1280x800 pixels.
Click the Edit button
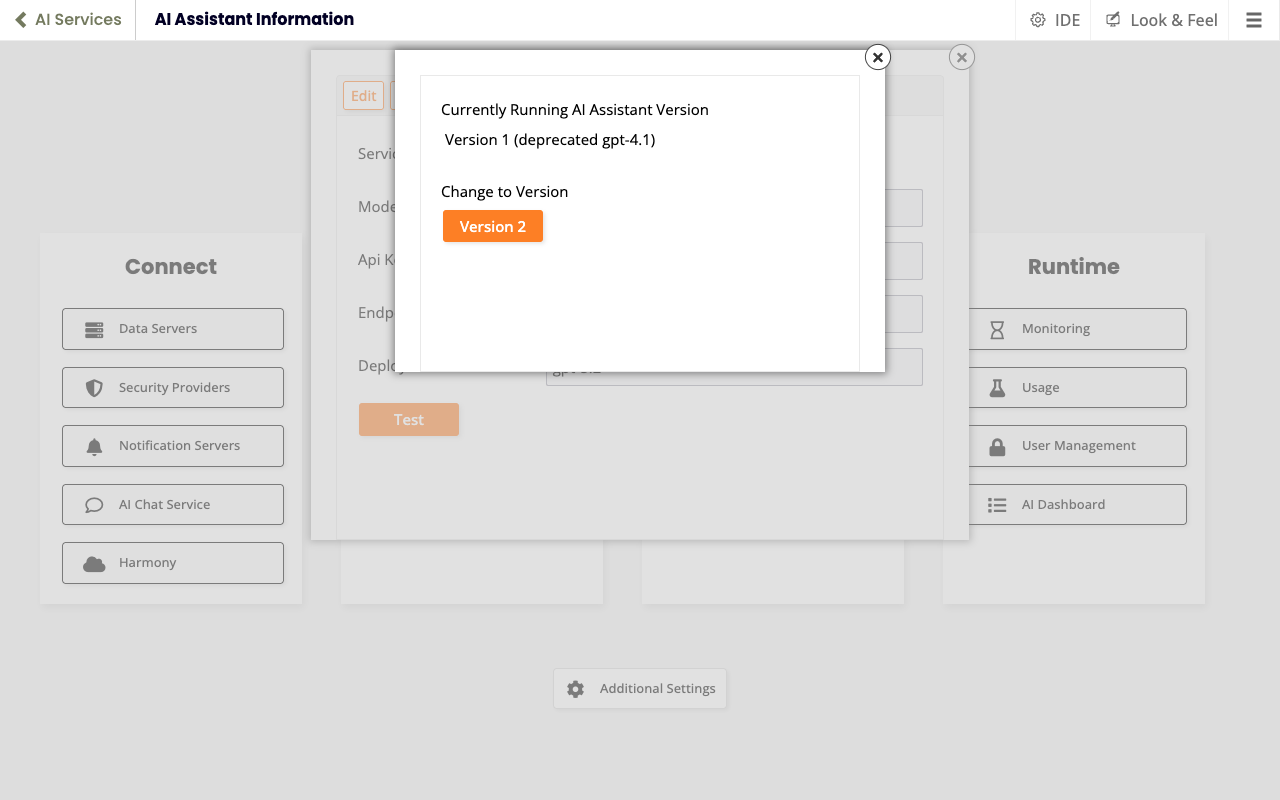coord(363,96)
